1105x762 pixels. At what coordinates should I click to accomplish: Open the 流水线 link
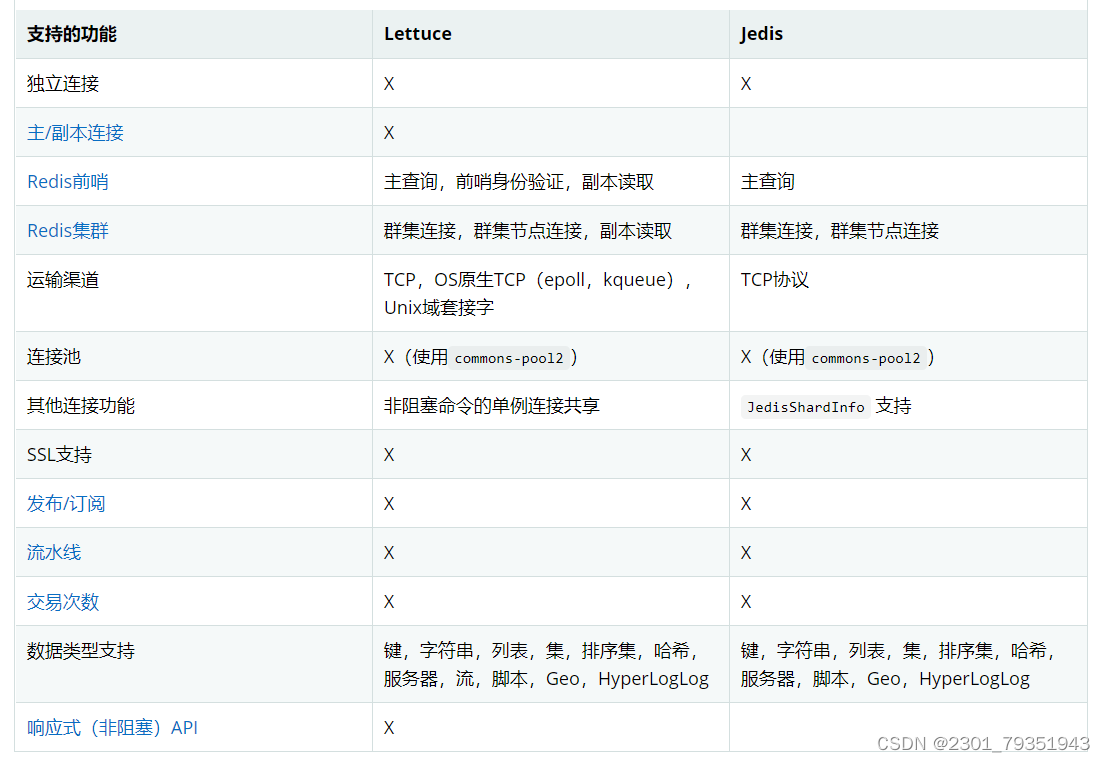pyautogui.click(x=54, y=552)
